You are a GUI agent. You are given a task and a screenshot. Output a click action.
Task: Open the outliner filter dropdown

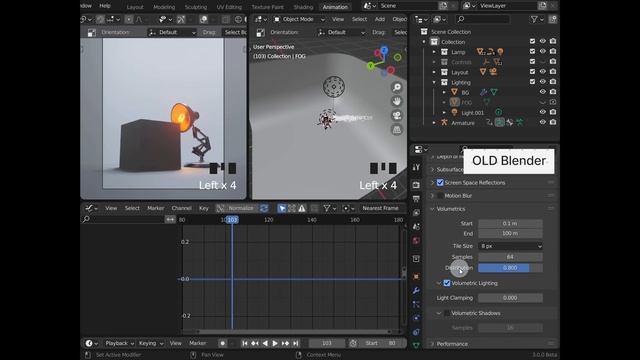click(537, 19)
